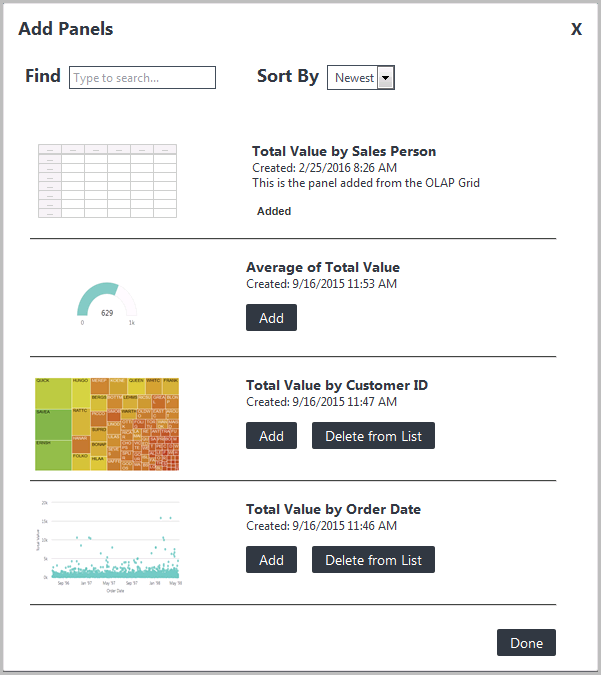This screenshot has width=601, height=689.
Task: Click the Add Panels dialog heading
Action: [x=66, y=29]
